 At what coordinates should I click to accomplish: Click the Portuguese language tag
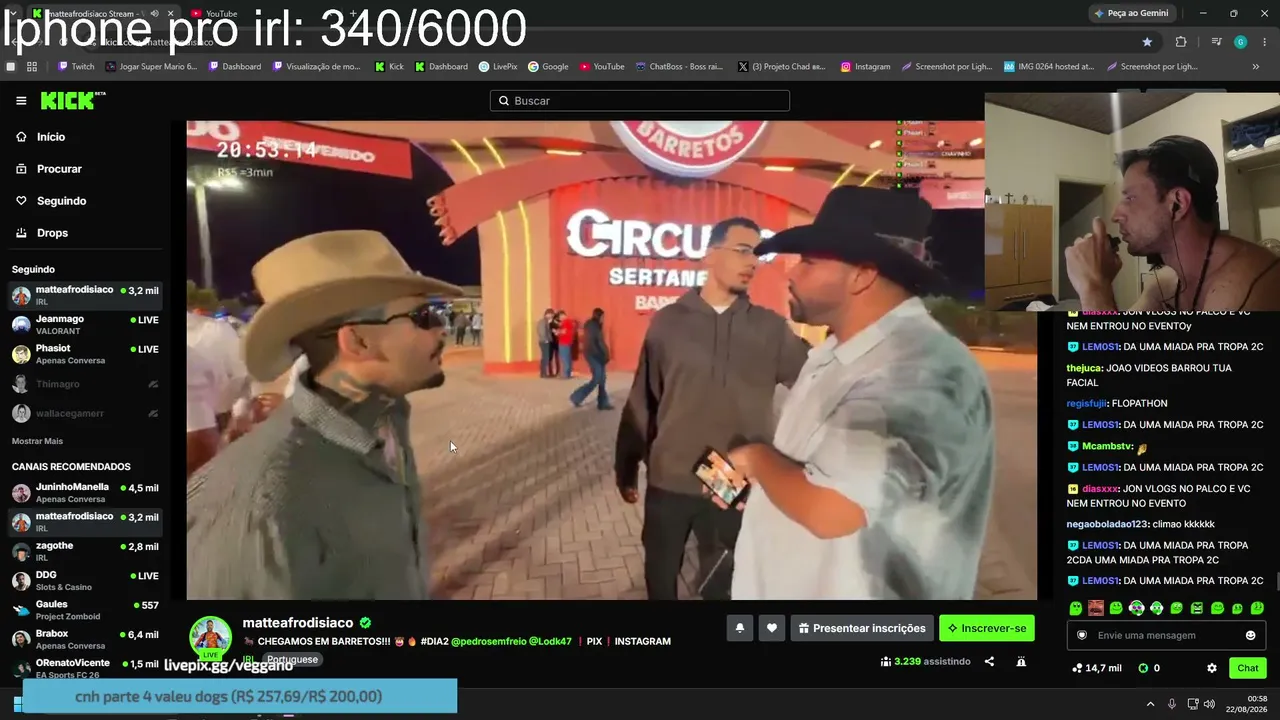(x=292, y=660)
